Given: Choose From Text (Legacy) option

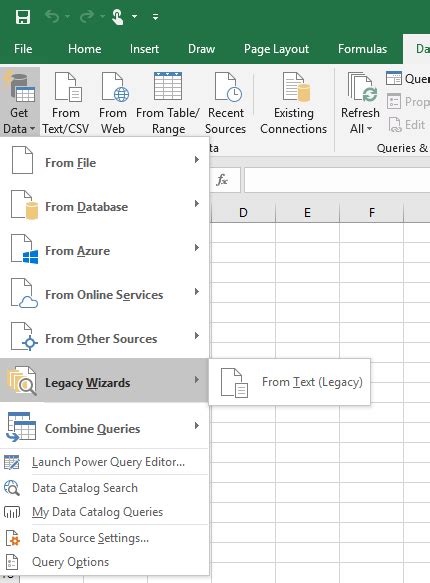Looking at the screenshot, I should 290,382.
